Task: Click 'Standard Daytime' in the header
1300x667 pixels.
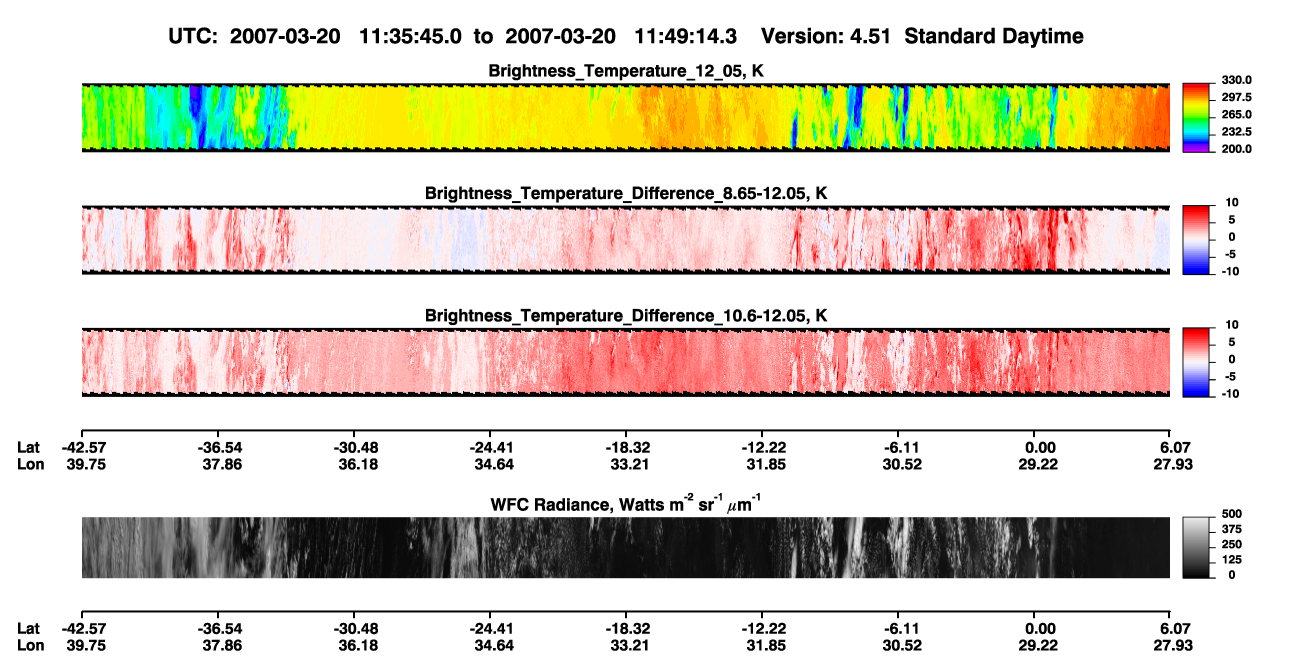Action: pos(992,36)
